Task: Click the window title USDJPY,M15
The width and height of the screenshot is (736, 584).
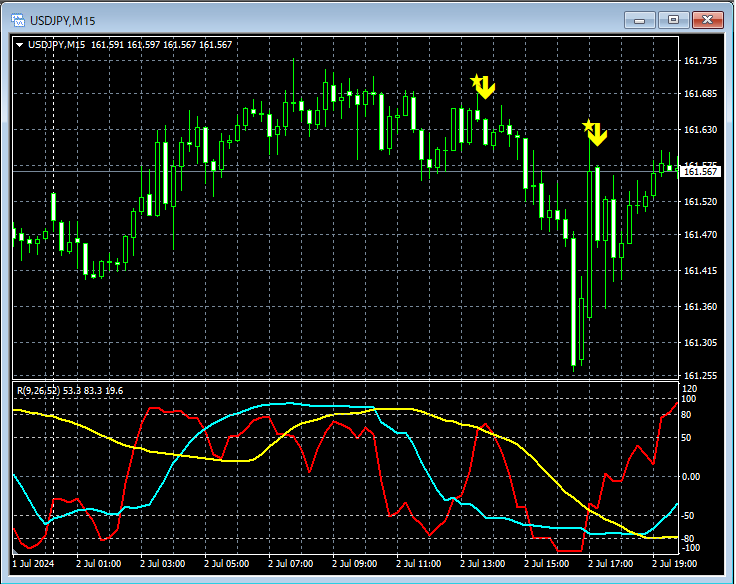Action: tap(62, 21)
